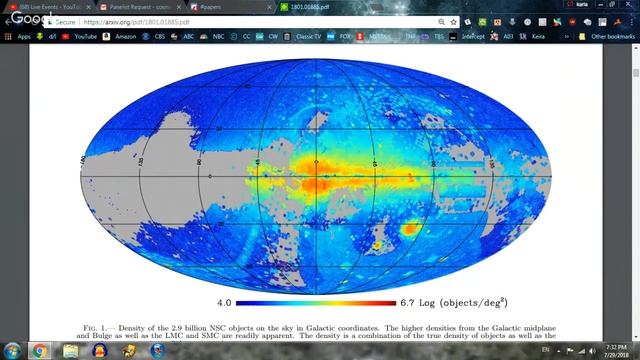The image size is (640, 360).
Task: Open the Apps bookmark shortcut
Action: point(18,36)
